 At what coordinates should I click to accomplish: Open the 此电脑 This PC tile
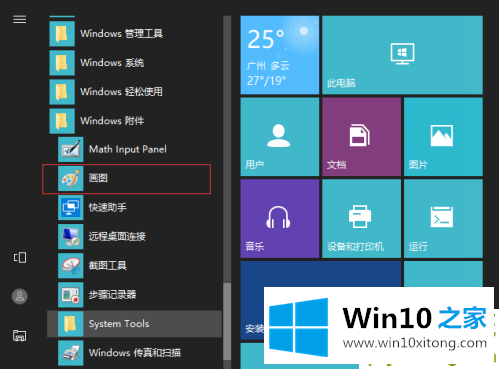402,55
